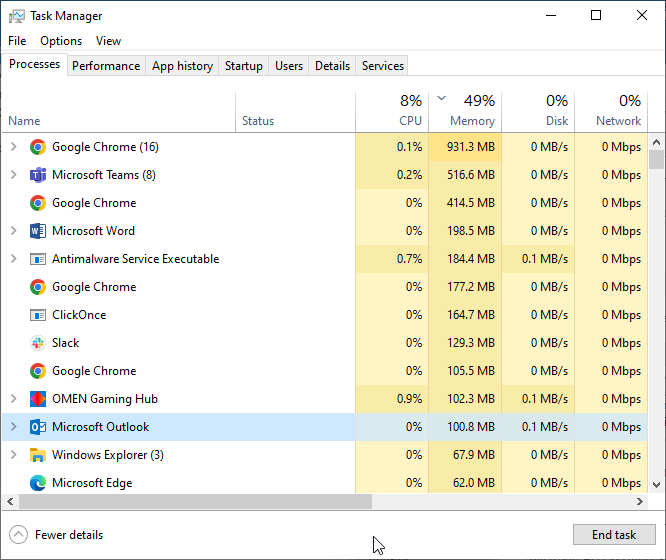Expand the Google Chrome (16) group
This screenshot has height=560, width=666.
click(x=14, y=147)
